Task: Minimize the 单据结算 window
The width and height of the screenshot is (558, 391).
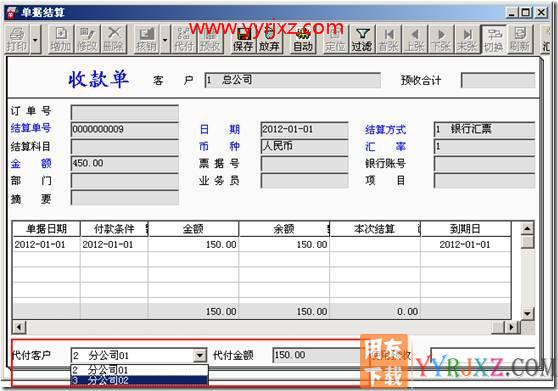Action: pyautogui.click(x=512, y=13)
